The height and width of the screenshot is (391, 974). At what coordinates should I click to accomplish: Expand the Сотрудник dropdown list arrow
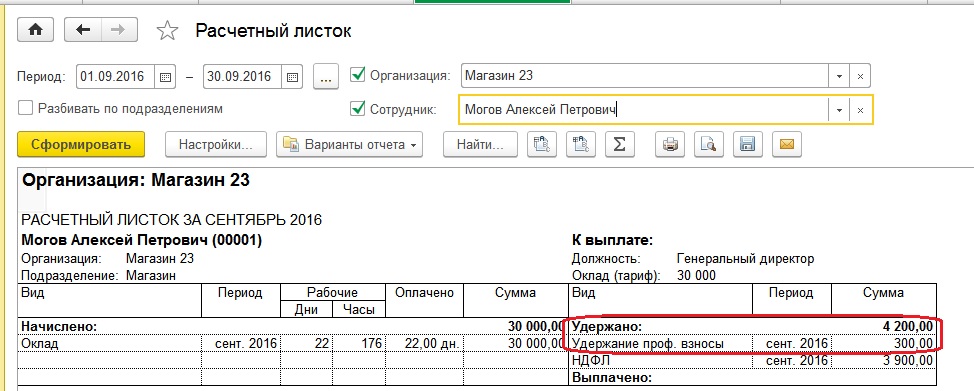tap(839, 110)
